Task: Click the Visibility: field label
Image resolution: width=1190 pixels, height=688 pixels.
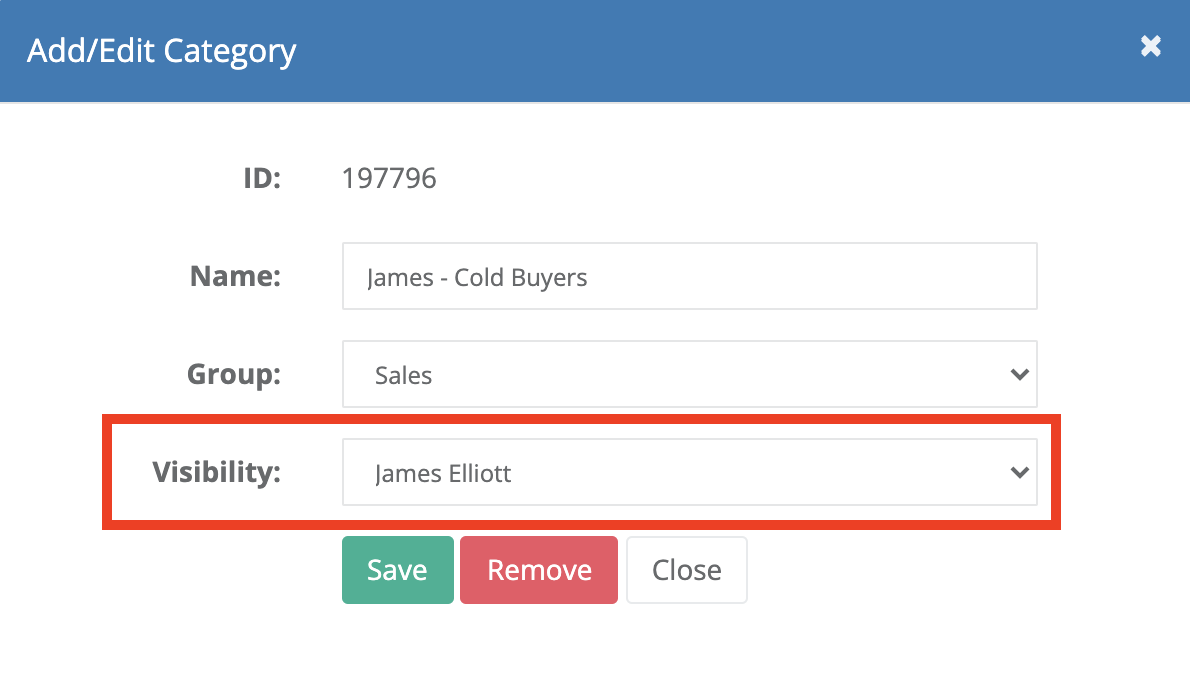Action: (x=217, y=473)
